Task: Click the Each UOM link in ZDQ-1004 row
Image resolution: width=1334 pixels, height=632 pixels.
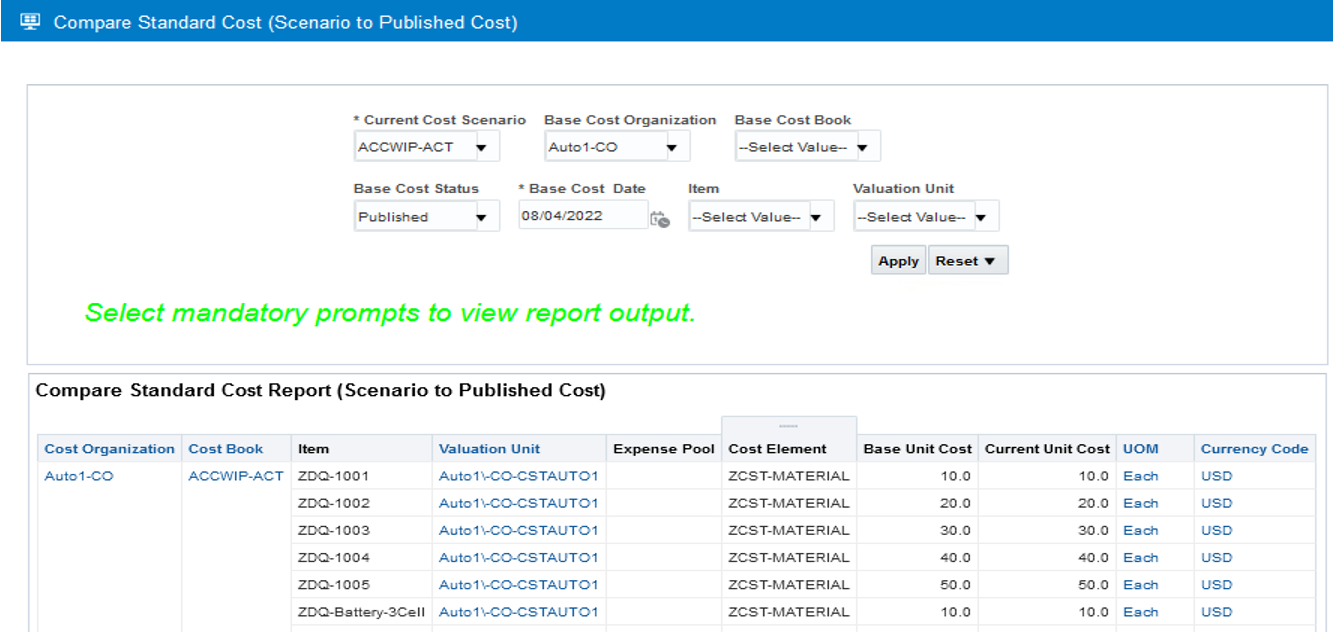Action: click(1140, 557)
